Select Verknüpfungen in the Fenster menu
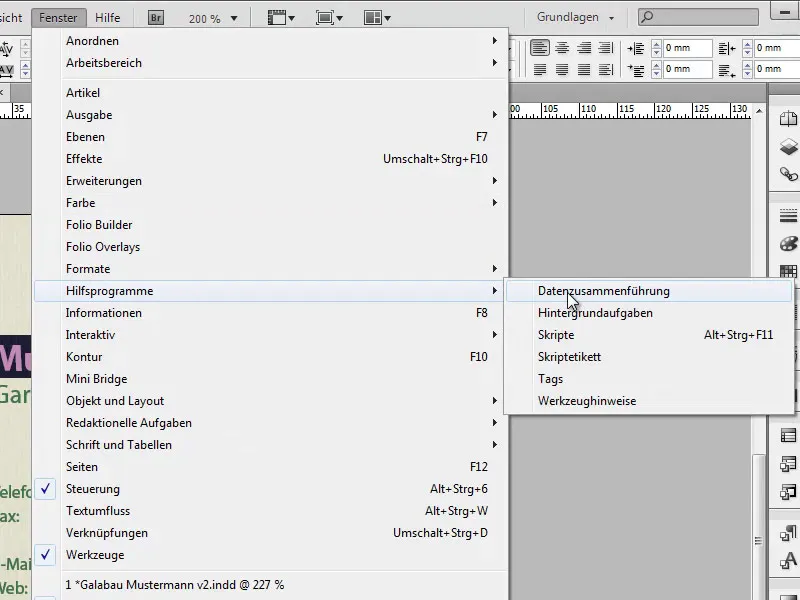This screenshot has width=800, height=600. pos(271,533)
